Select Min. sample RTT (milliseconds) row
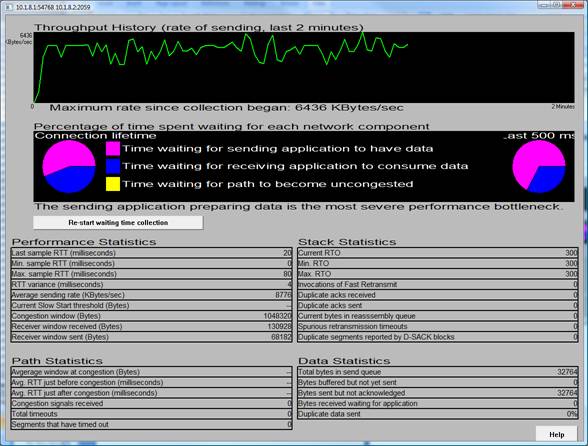The image size is (588, 446). (152, 263)
